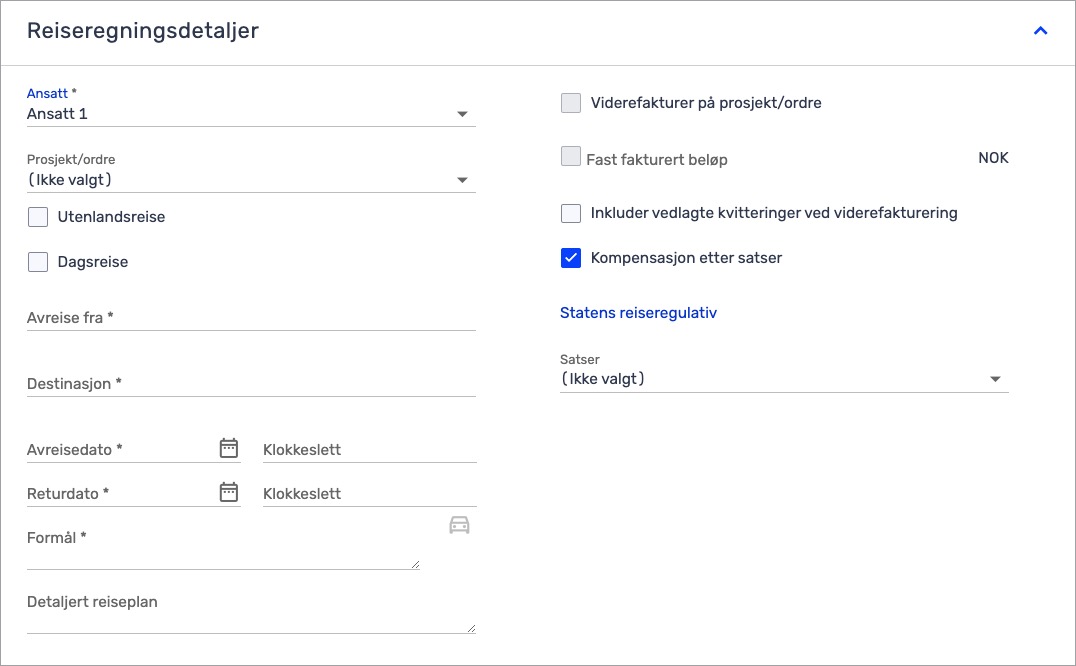The width and height of the screenshot is (1076, 666).
Task: Collapse the Reiseregningsdetaljer panel
Action: [1040, 31]
